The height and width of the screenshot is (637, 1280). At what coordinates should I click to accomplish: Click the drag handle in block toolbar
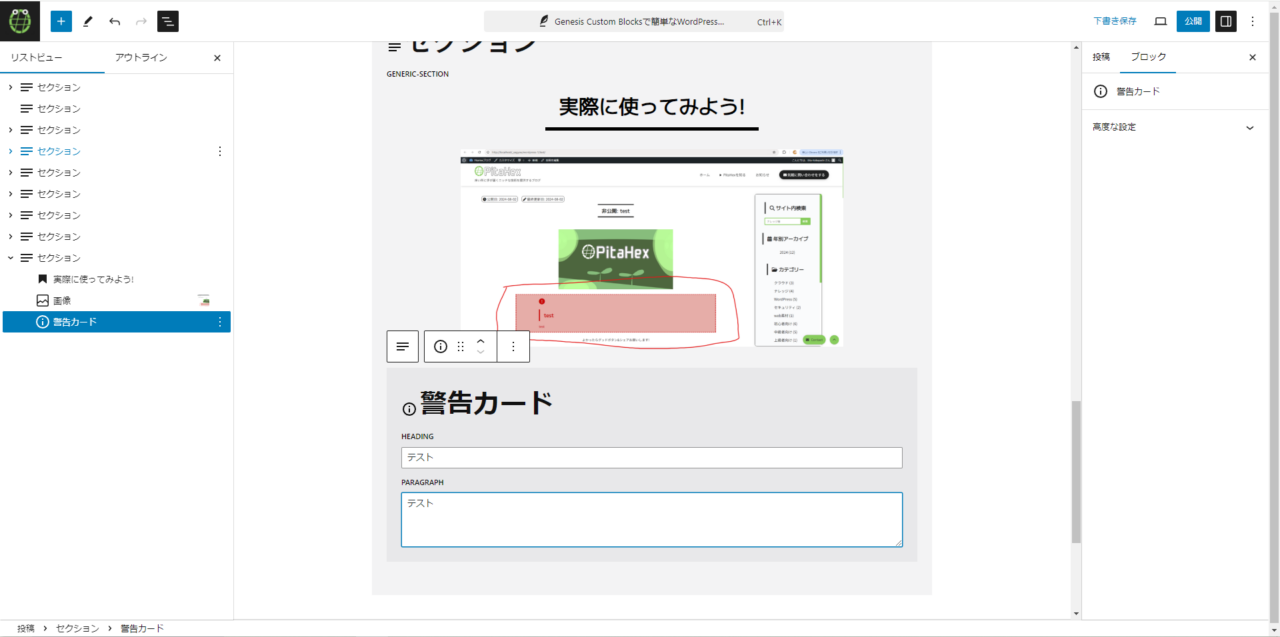[x=461, y=346]
